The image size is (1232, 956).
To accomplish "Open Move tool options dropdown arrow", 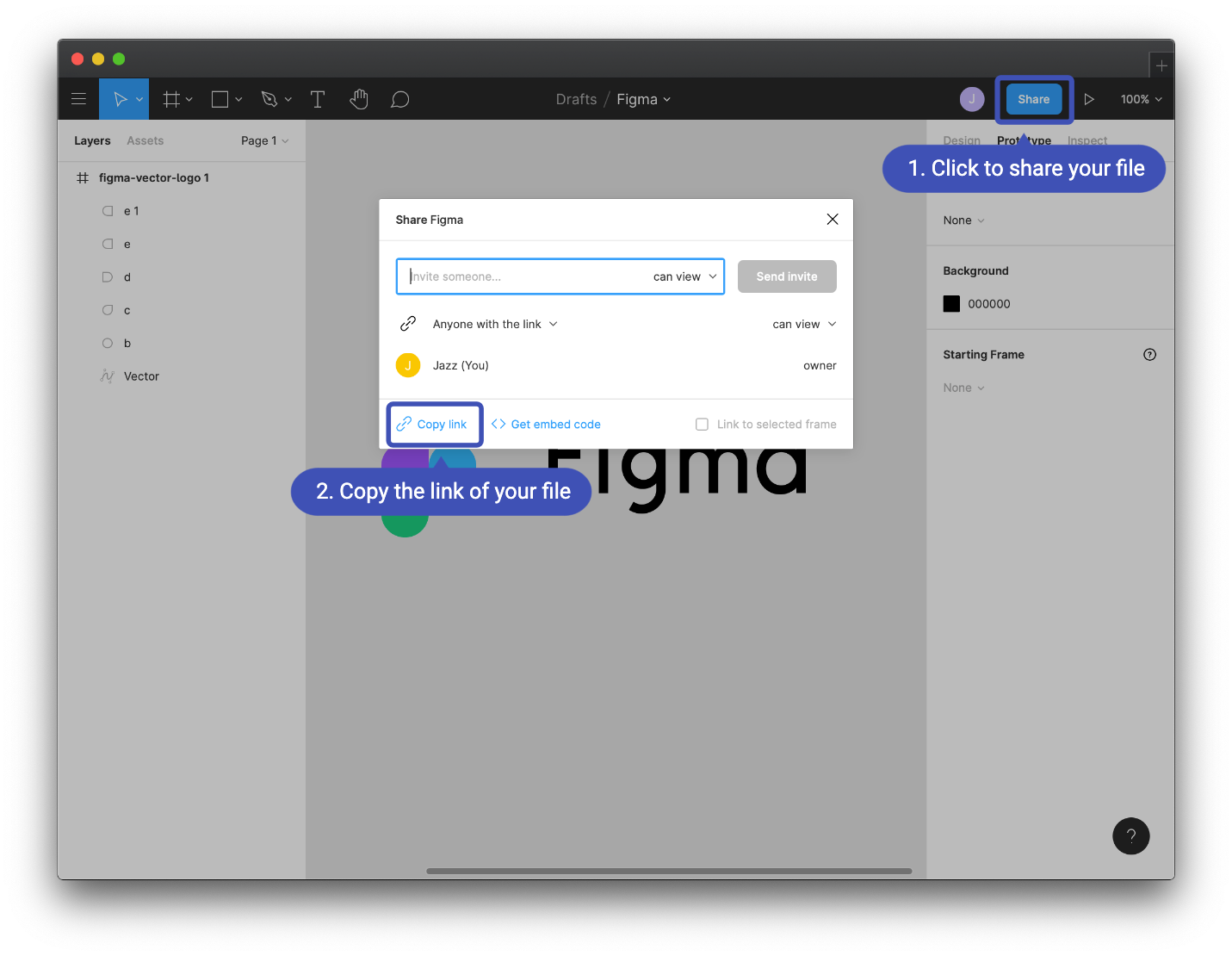I will [x=139, y=100].
